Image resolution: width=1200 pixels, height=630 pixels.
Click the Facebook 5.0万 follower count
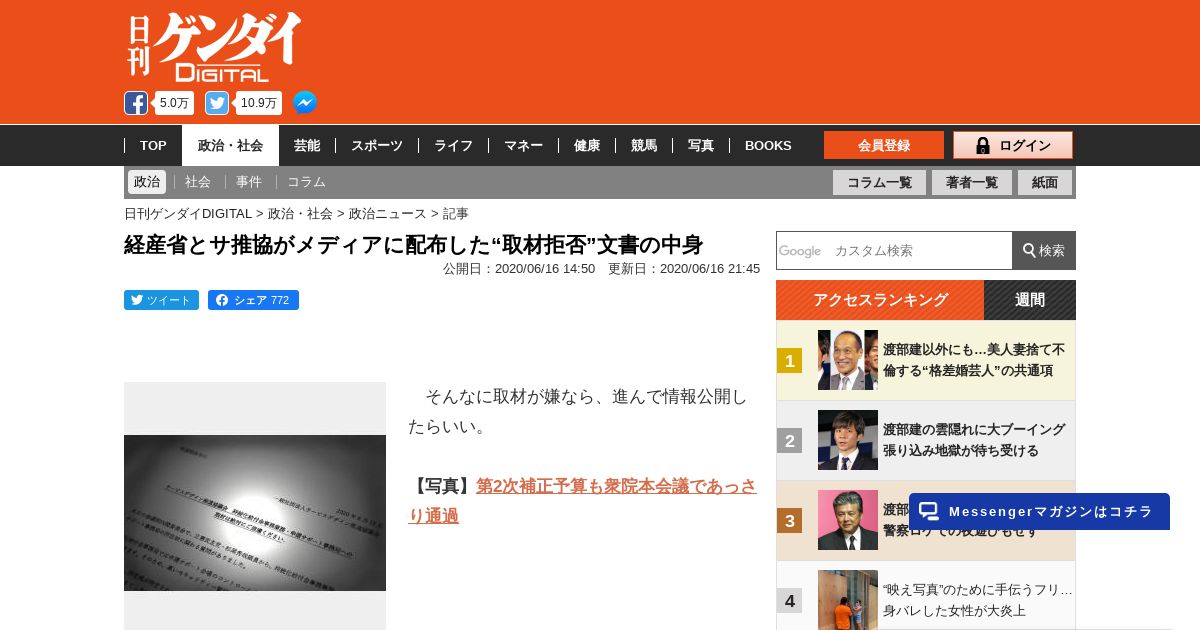(x=174, y=103)
